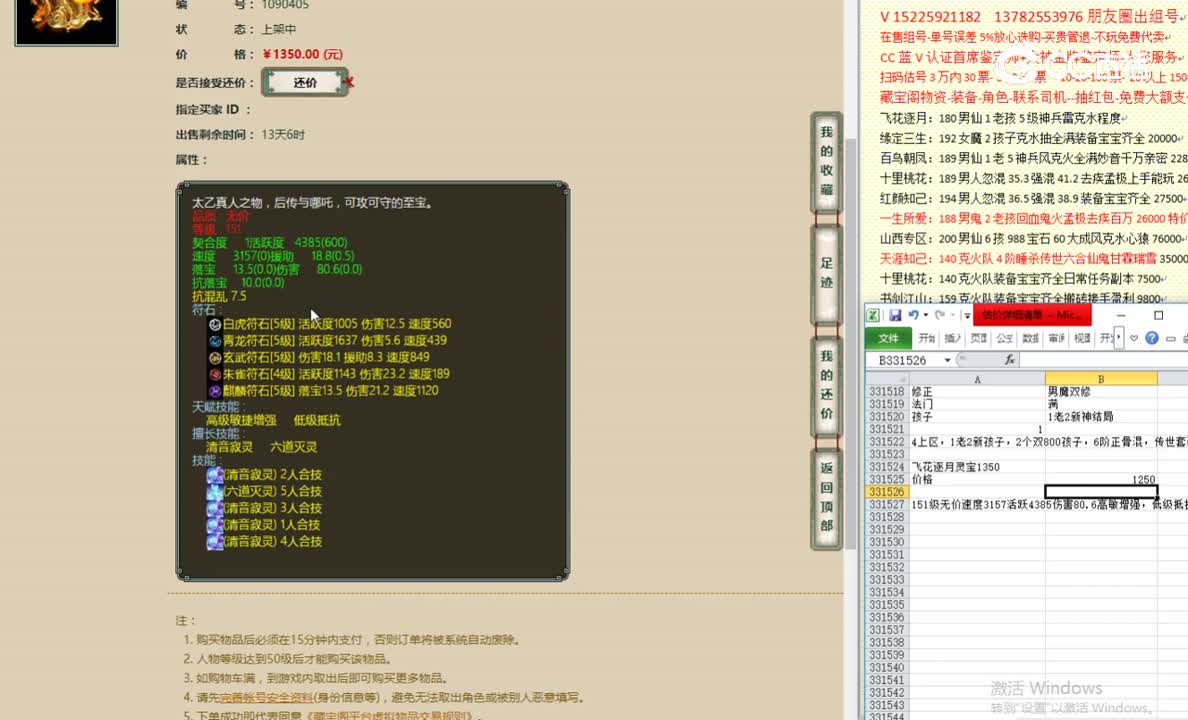Switch to the 公式 Formulas ribbon tab

1005,338
